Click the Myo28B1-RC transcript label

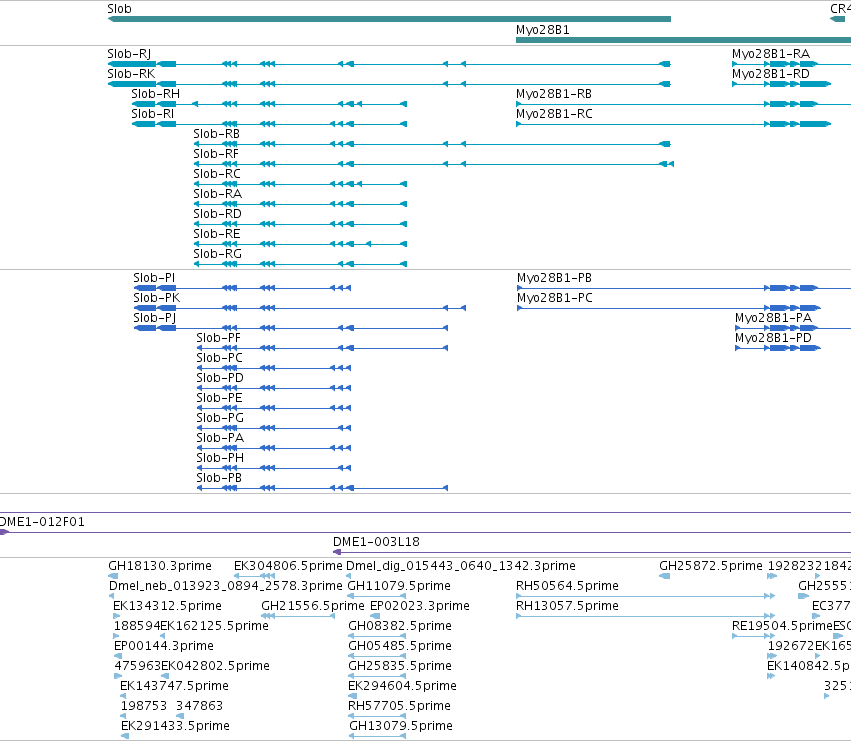click(554, 114)
